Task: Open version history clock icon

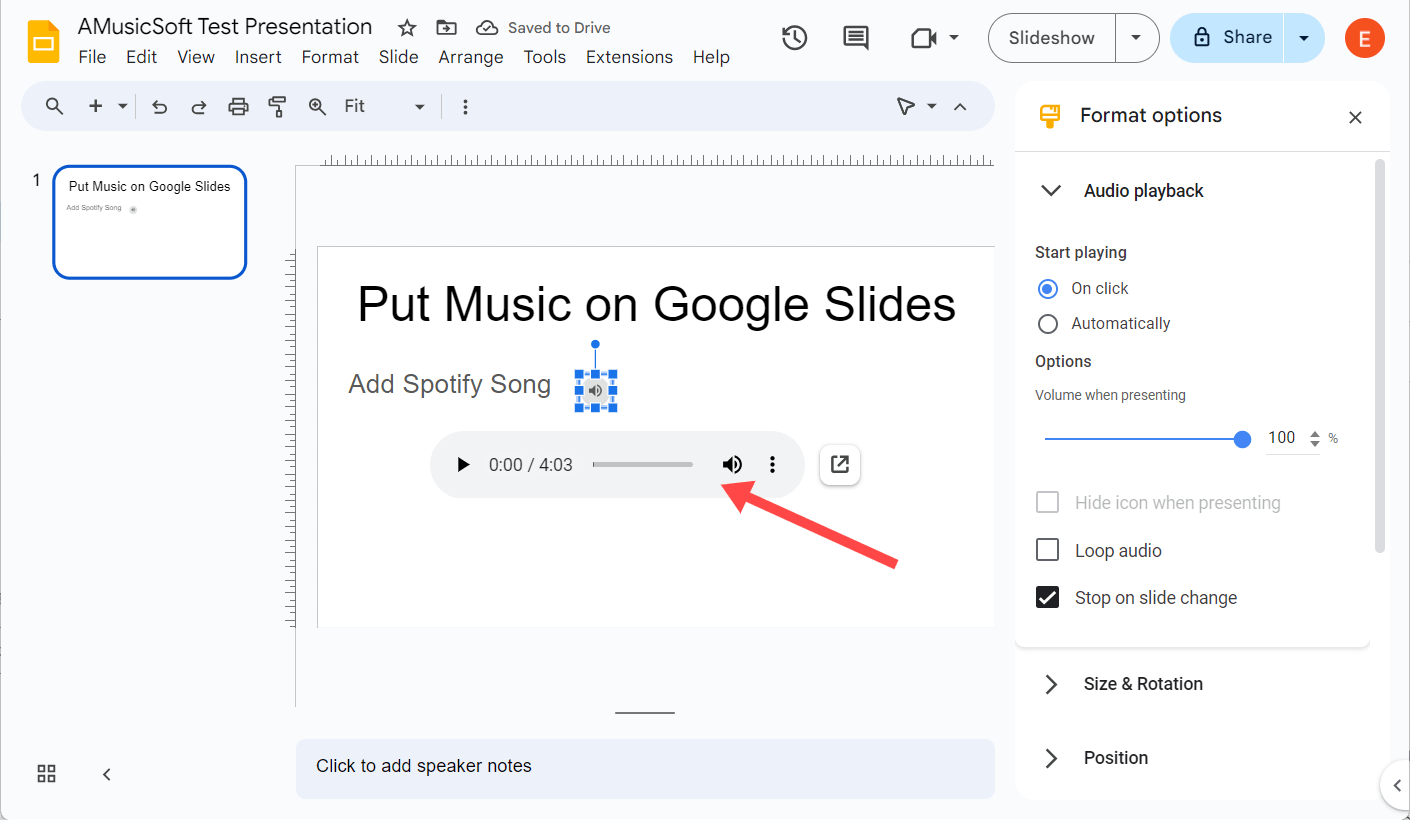Action: click(795, 38)
